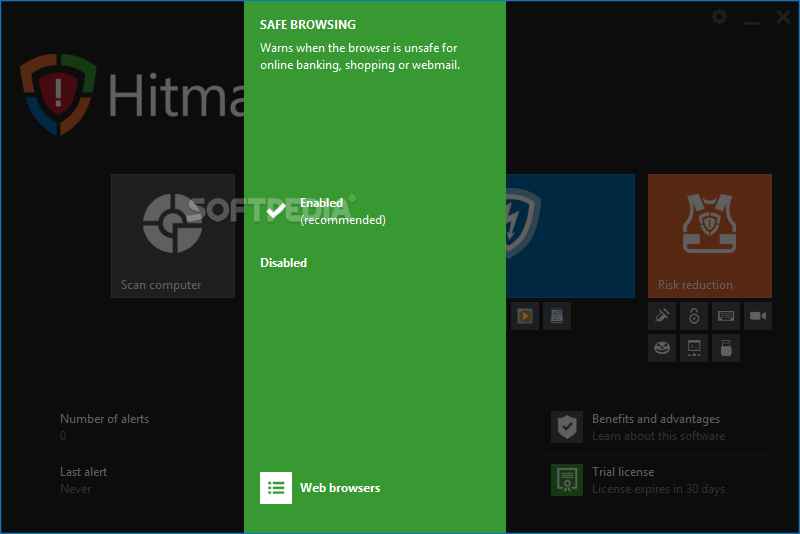This screenshot has height=534, width=800.
Task: Click the malicious mask icon
Action: click(662, 348)
